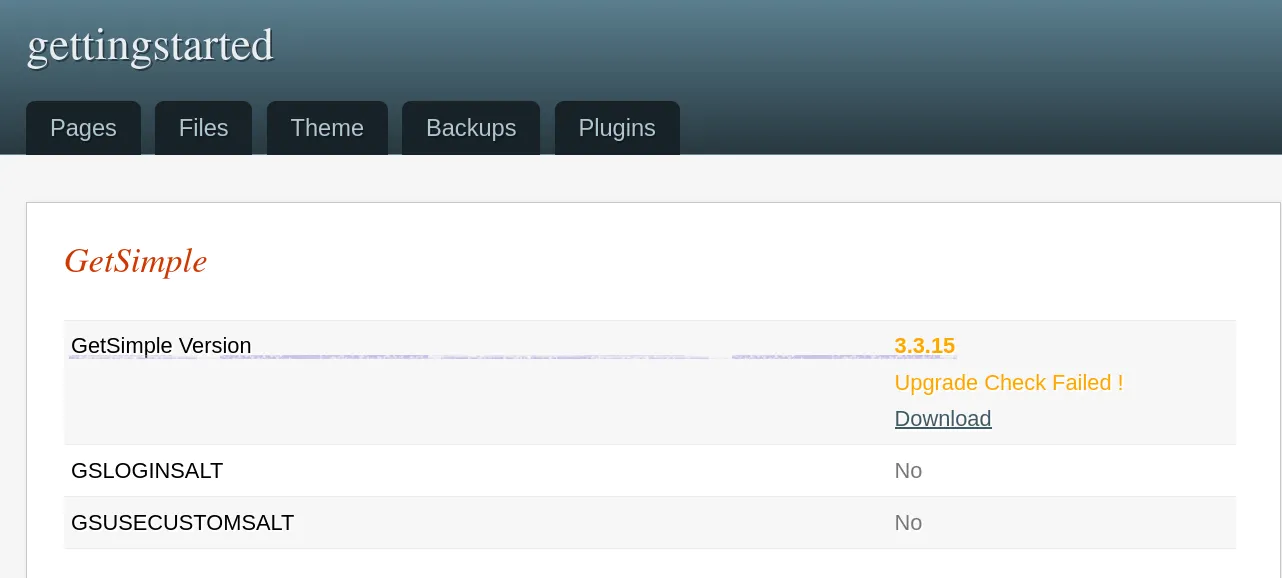The image size is (1282, 578).
Task: Click the No value for GSUSECUSTOMSALT
Action: tap(908, 522)
